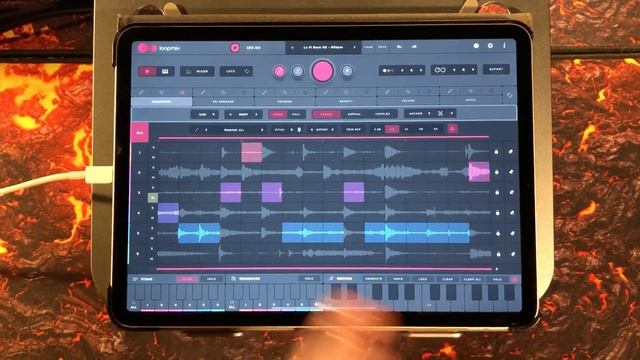The height and width of the screenshot is (360, 640).
Task: Open the help circle icon
Action: tap(476, 46)
